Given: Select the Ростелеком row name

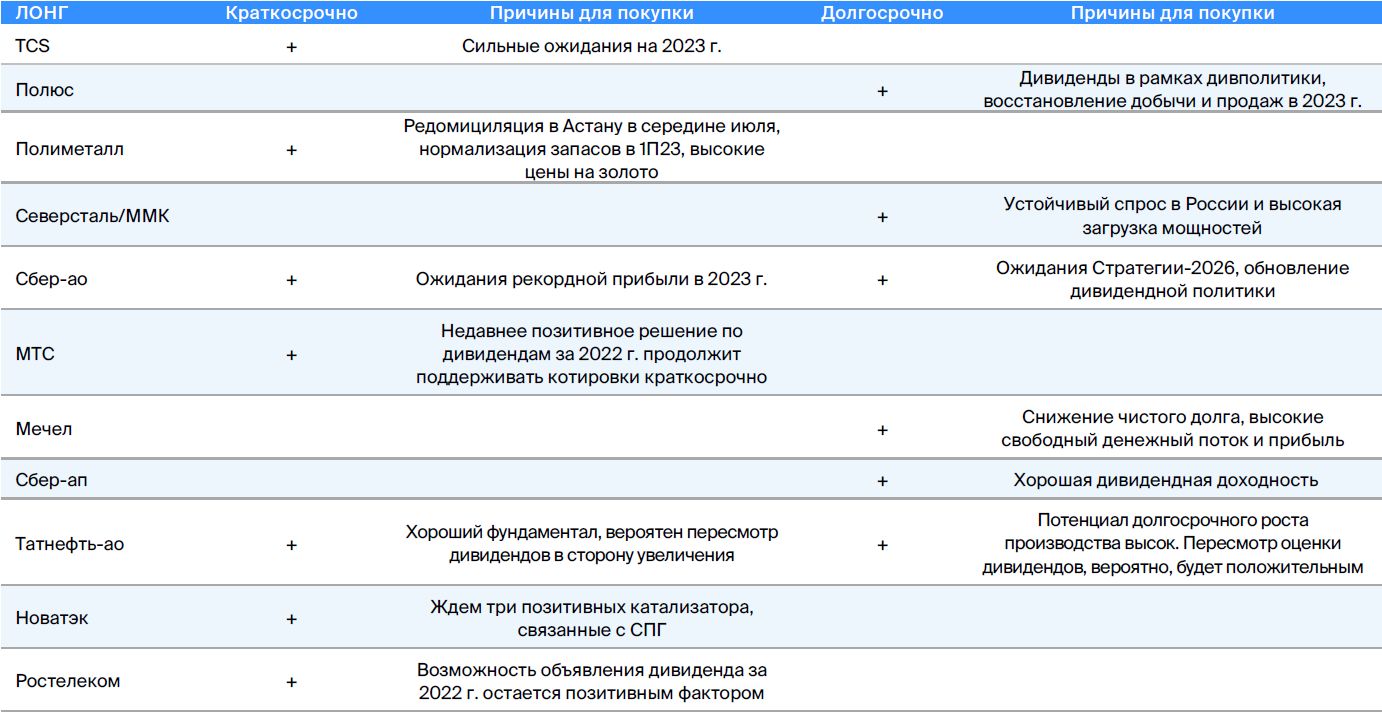Looking at the screenshot, I should [x=68, y=681].
